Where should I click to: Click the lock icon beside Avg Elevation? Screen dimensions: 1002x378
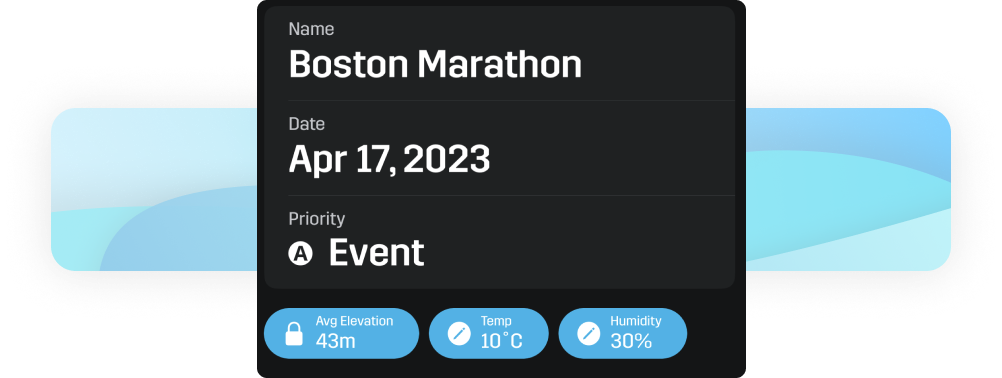pos(294,333)
